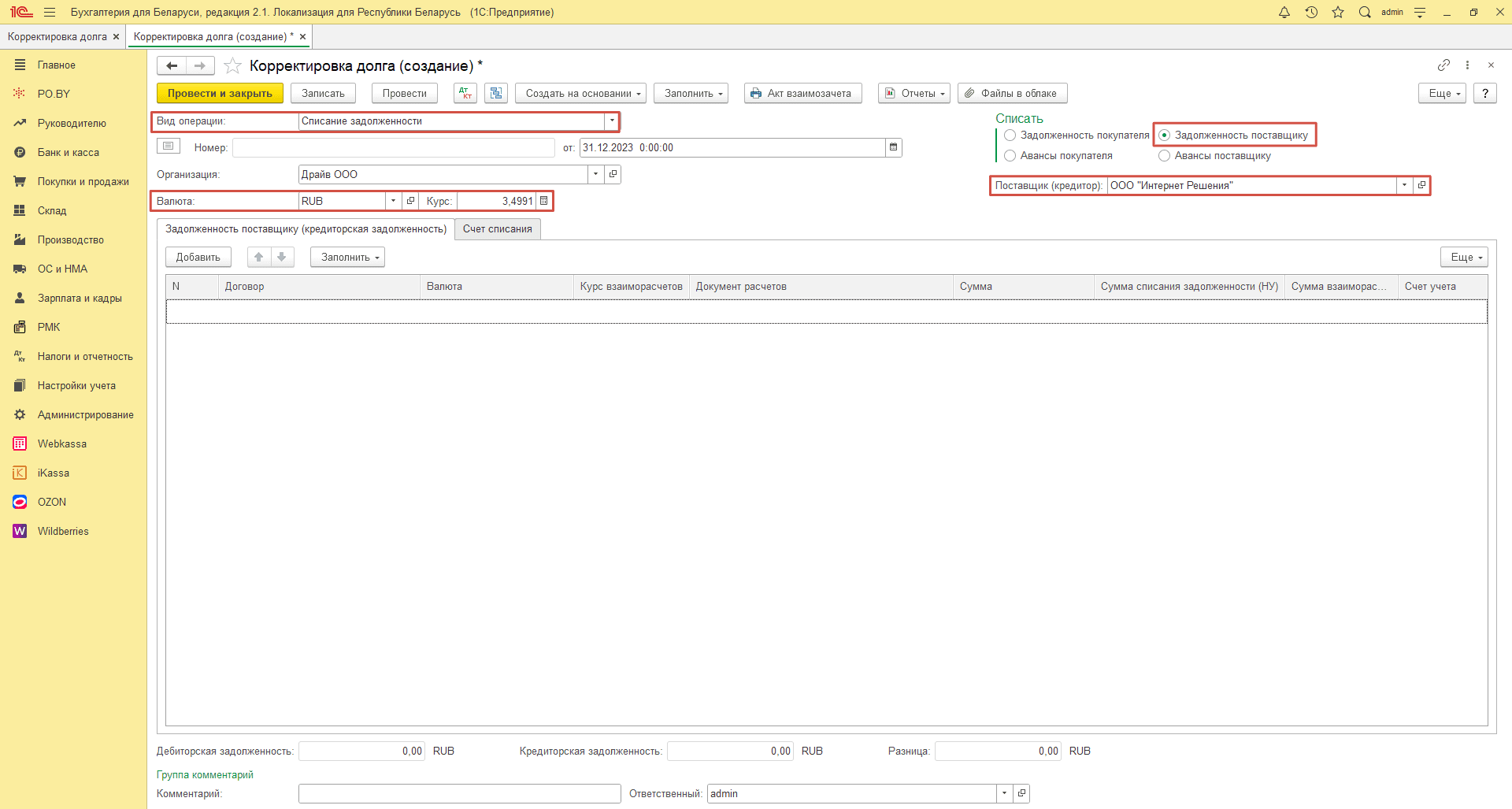Open Создать на основании dropdown
1512x809 pixels.
coord(580,93)
